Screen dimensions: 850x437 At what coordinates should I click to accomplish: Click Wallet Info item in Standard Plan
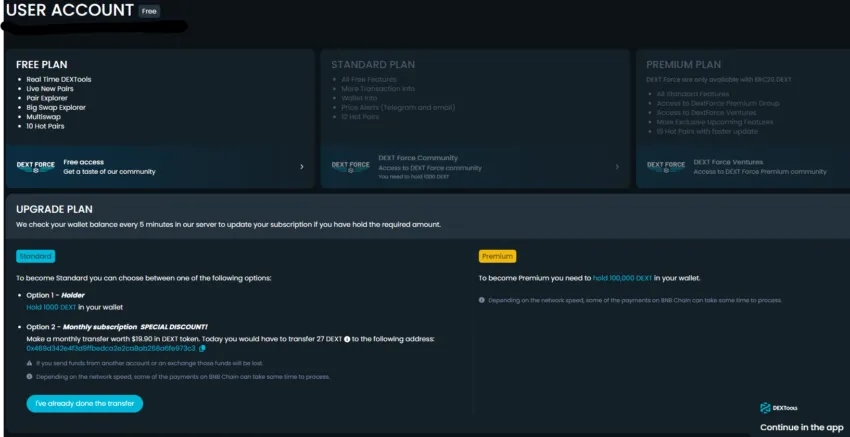(x=359, y=98)
